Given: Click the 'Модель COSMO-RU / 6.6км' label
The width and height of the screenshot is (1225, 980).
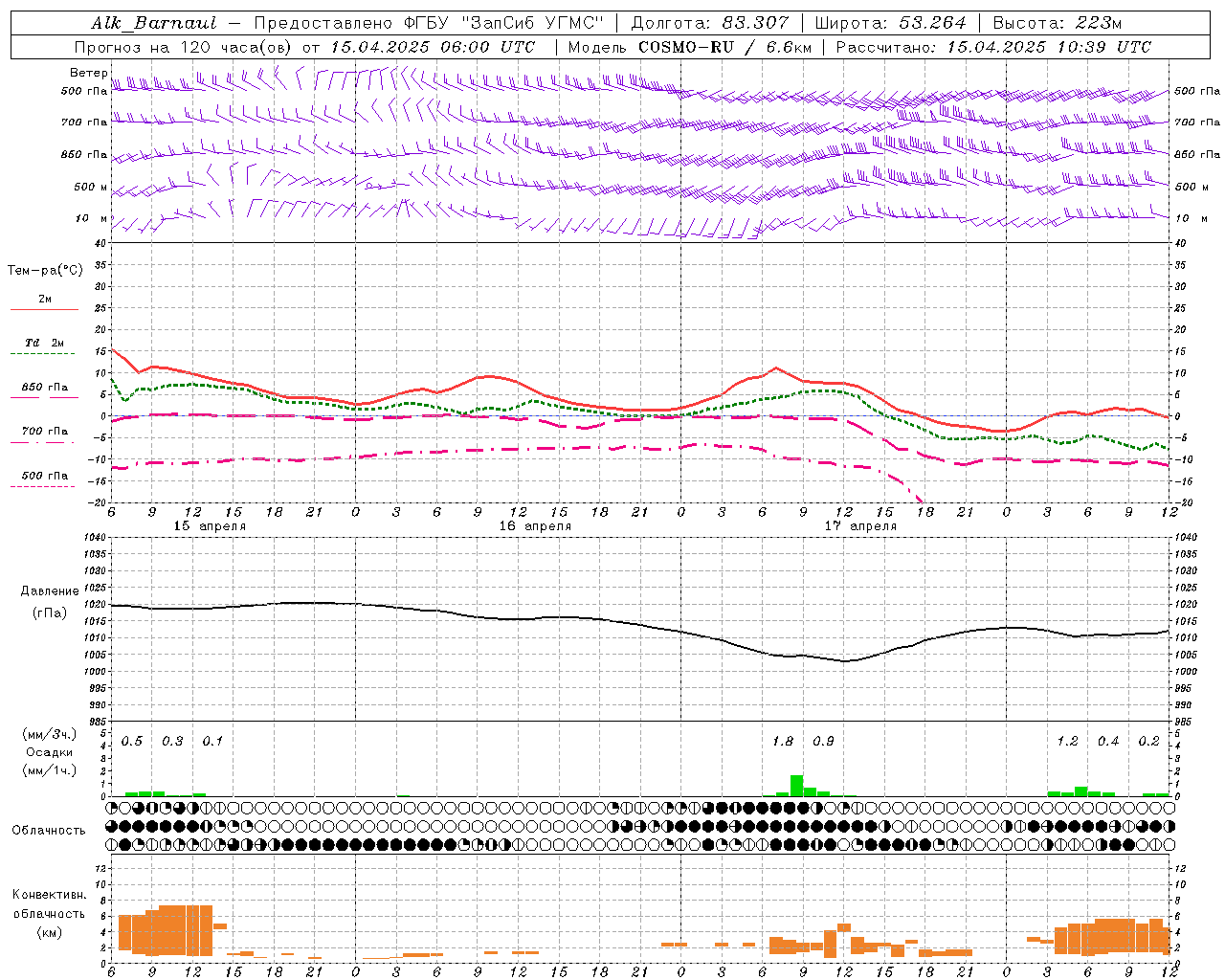Looking at the screenshot, I should tap(689, 47).
